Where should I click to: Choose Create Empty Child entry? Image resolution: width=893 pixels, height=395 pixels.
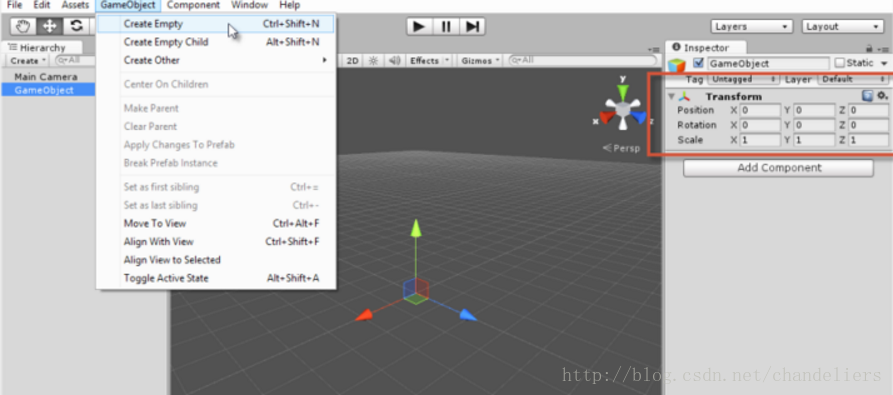216,42
